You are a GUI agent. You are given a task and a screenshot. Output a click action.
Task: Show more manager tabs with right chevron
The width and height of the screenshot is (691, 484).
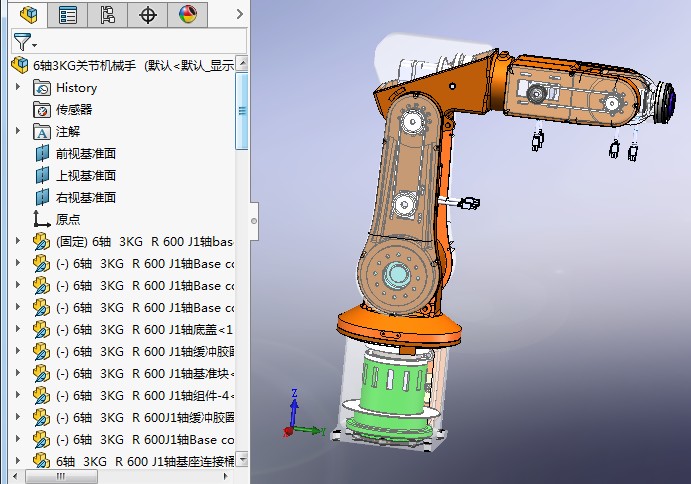pyautogui.click(x=239, y=14)
